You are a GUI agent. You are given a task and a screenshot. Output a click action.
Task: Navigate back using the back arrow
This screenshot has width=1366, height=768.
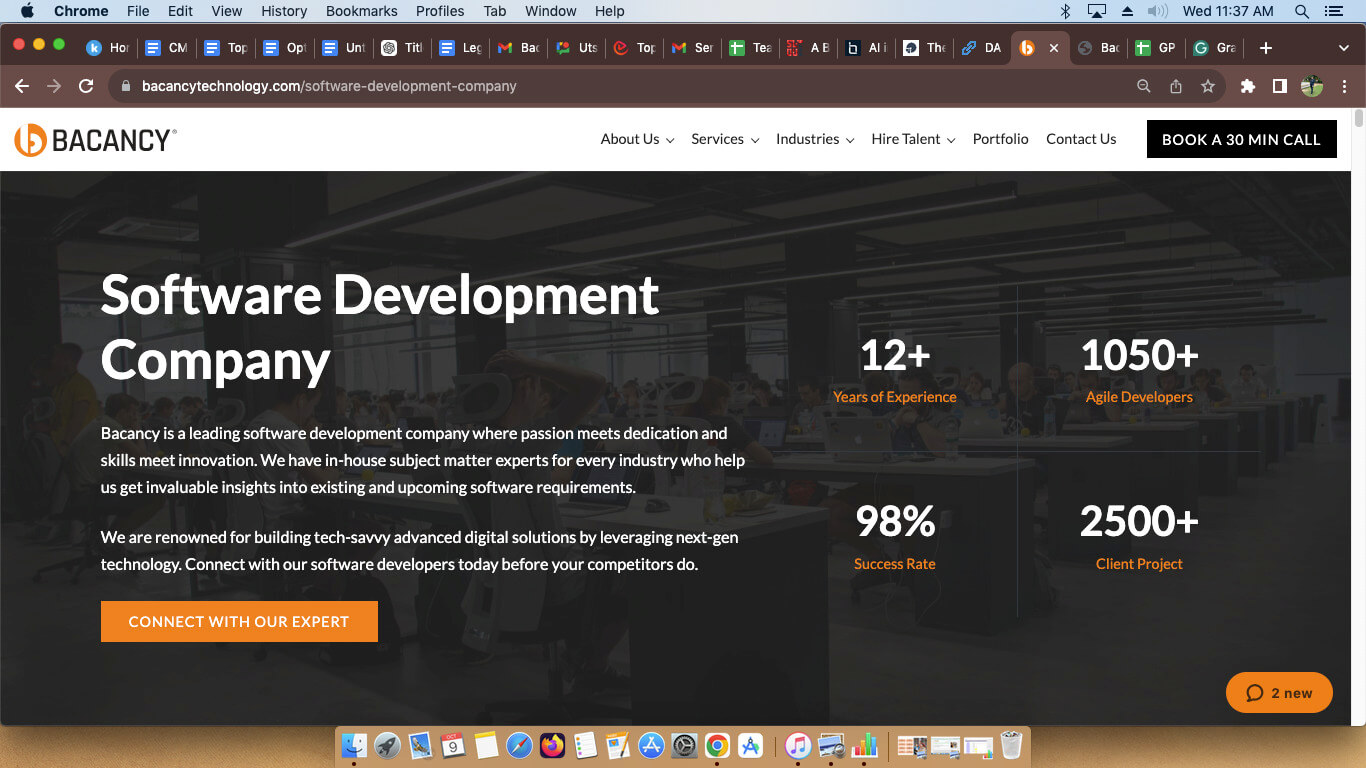[x=21, y=86]
